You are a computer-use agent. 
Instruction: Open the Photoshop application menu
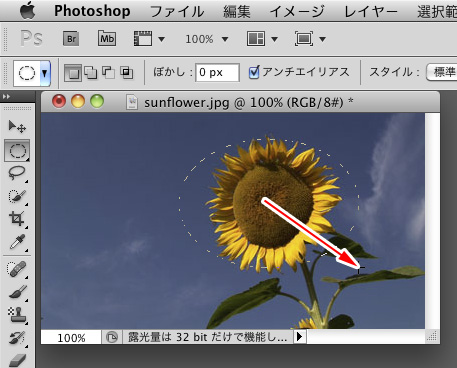(92, 11)
